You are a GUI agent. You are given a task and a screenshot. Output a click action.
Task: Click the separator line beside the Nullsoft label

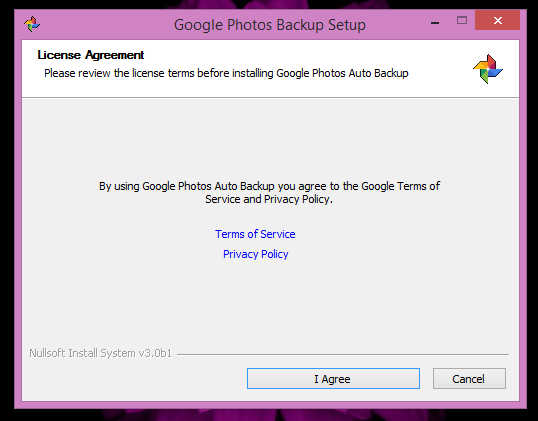(x=343, y=354)
